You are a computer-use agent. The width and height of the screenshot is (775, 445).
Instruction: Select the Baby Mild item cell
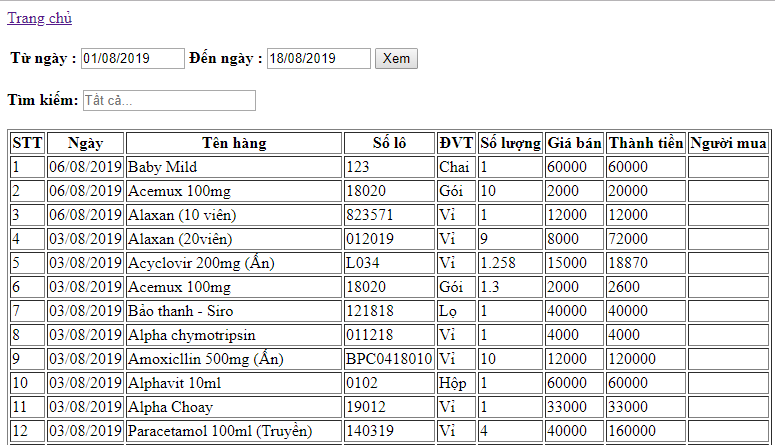point(234,167)
